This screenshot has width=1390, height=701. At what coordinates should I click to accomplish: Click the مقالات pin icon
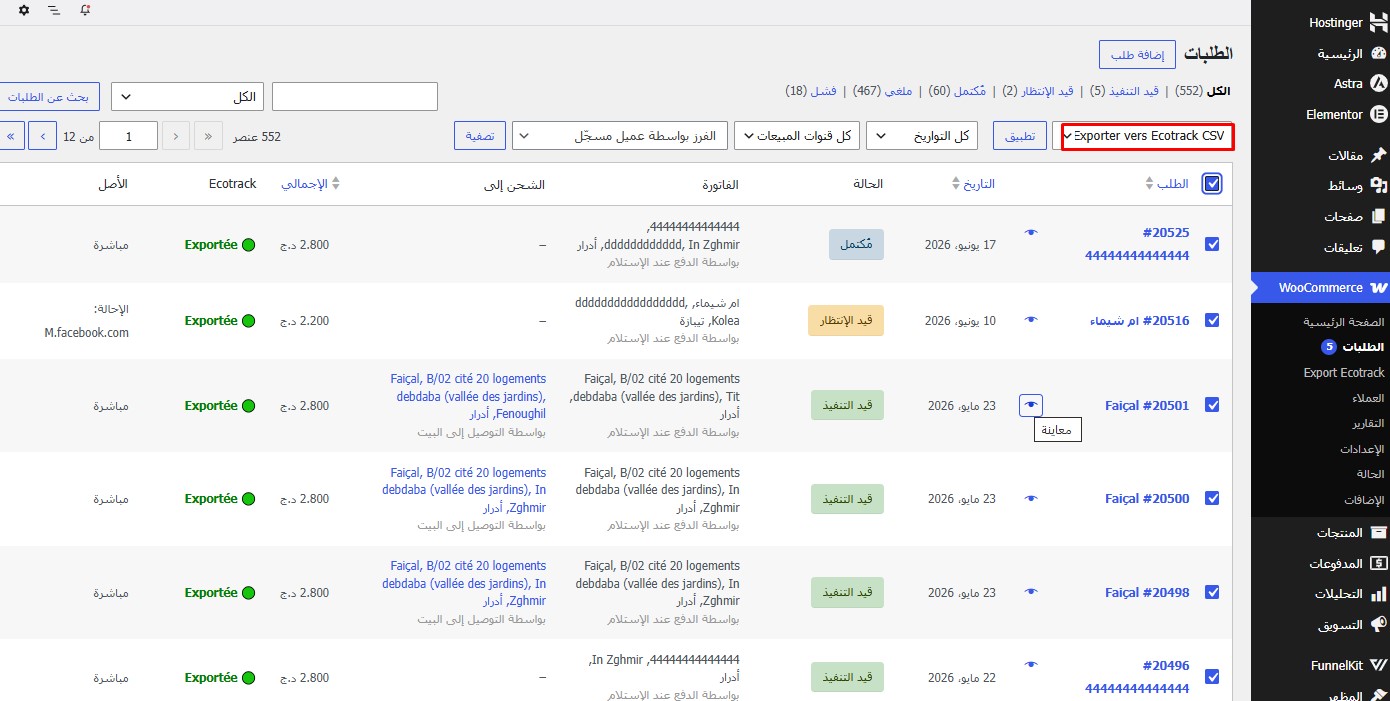point(1378,155)
